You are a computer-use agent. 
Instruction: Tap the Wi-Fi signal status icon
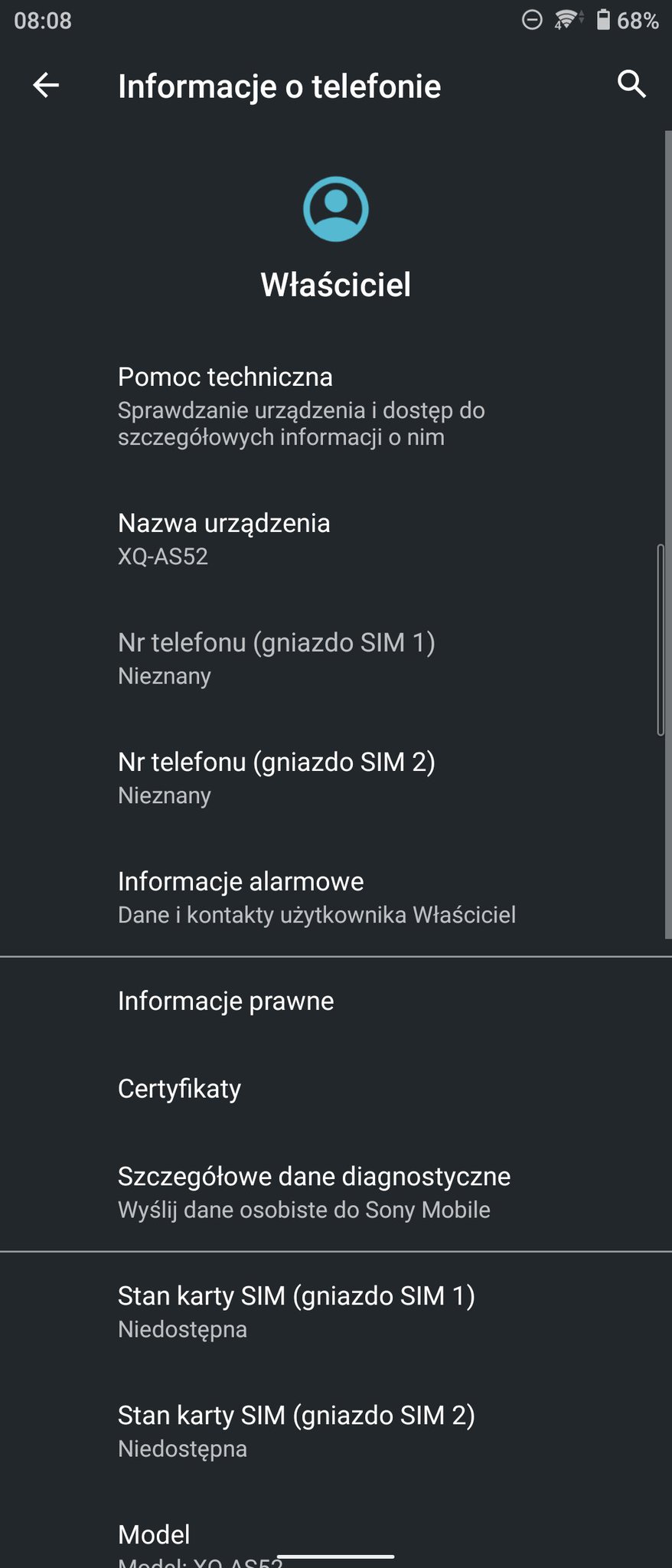tap(566, 20)
